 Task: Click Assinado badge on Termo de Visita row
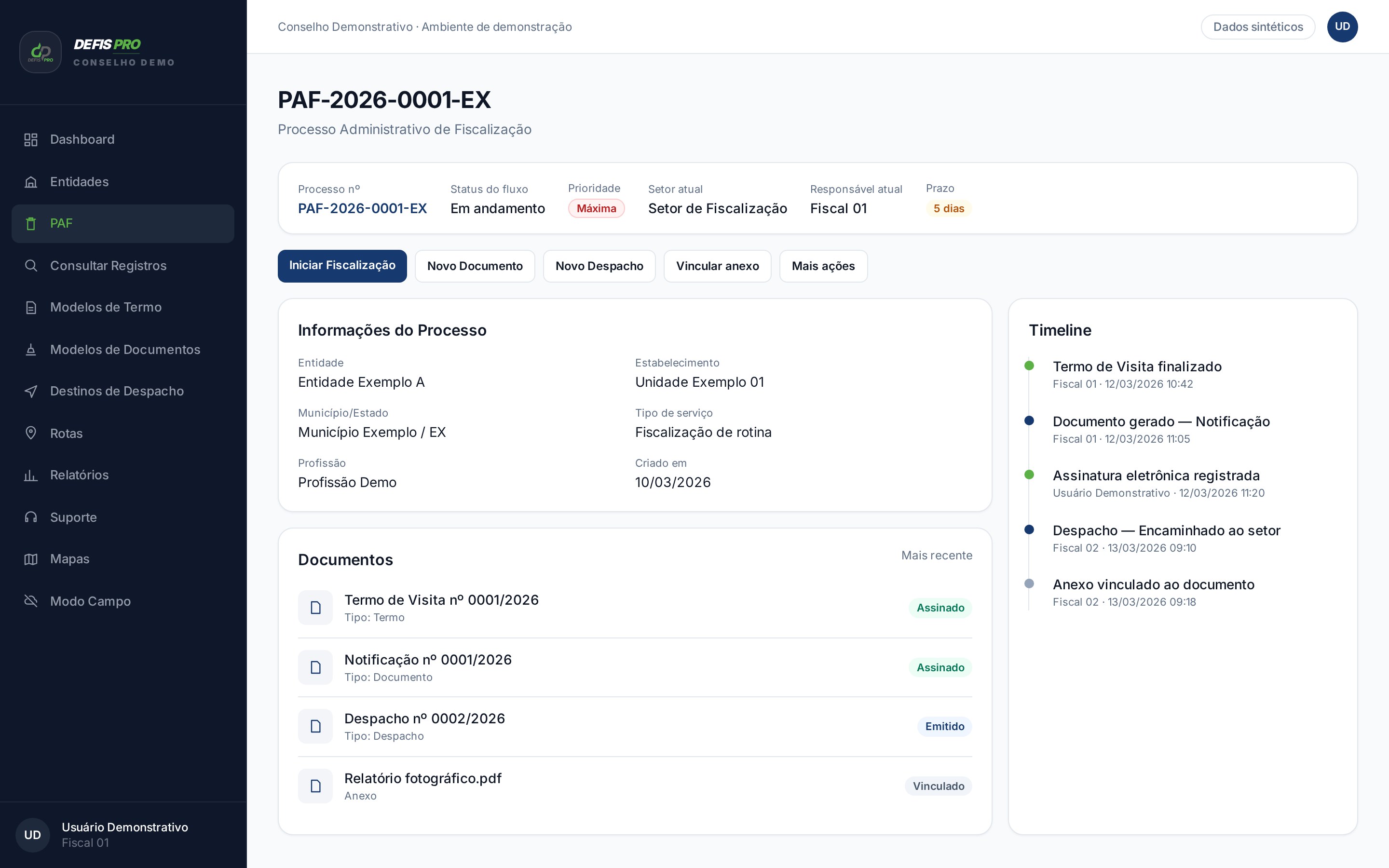click(x=940, y=608)
